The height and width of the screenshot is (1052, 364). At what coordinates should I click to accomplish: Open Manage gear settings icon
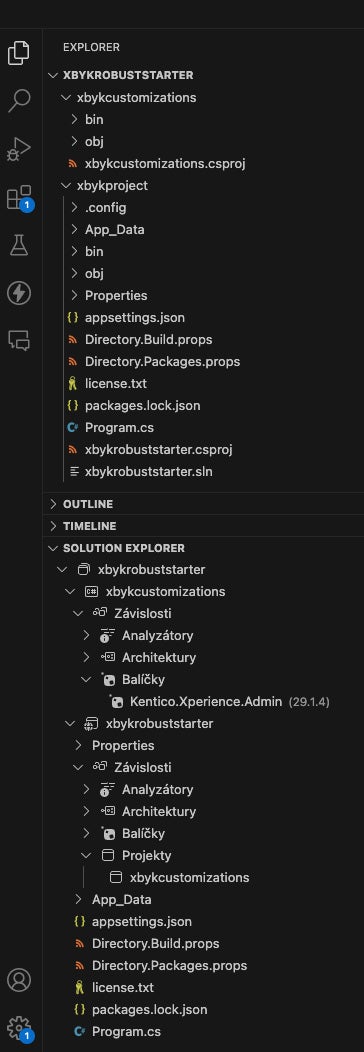click(x=19, y=1027)
